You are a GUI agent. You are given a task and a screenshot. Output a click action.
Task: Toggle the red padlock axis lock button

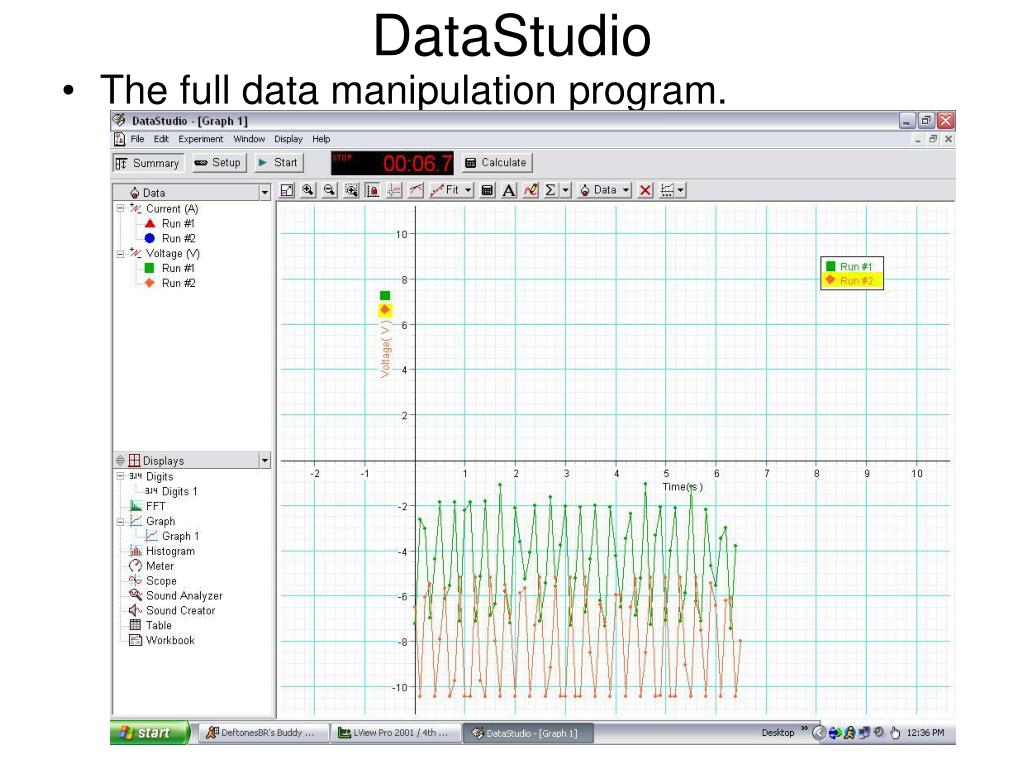point(372,190)
